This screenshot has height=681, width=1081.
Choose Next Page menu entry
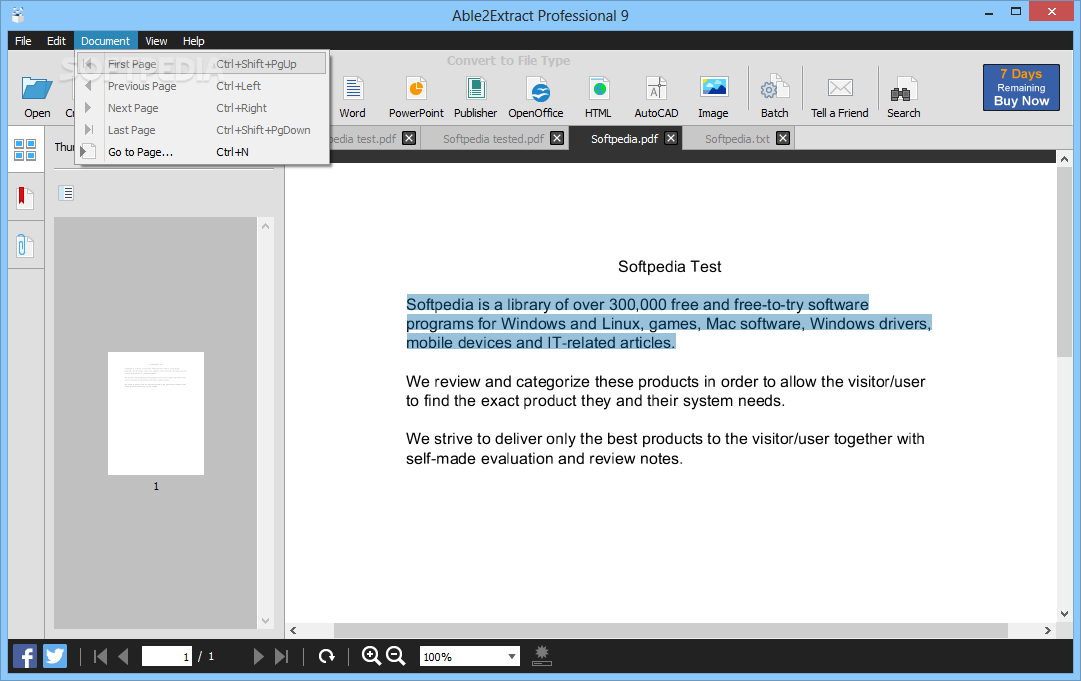(201, 108)
